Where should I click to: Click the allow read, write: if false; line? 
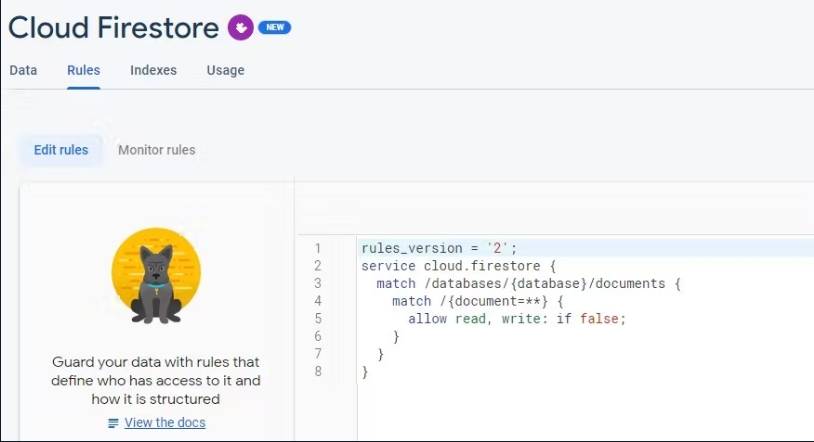[517, 319]
